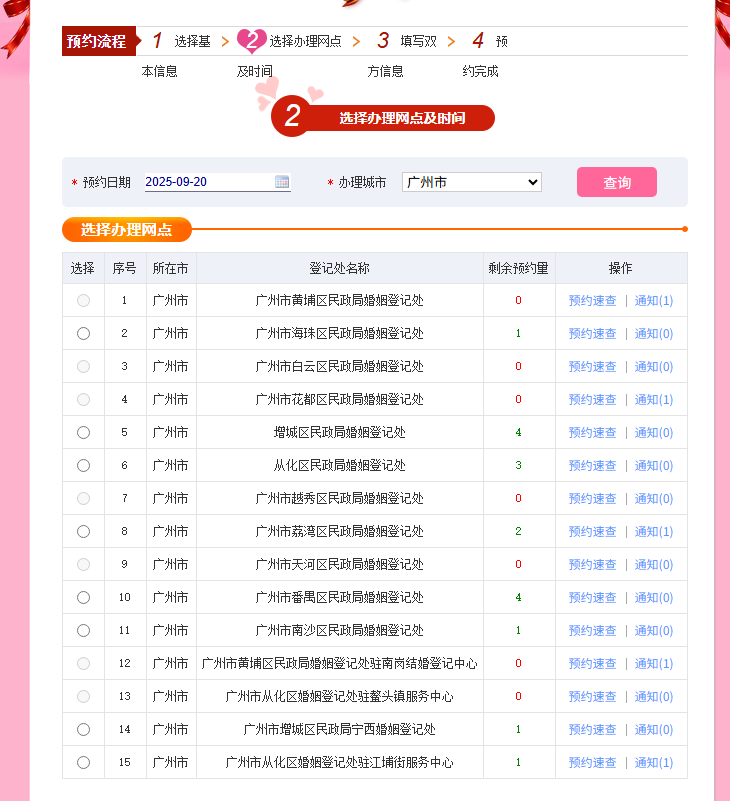The width and height of the screenshot is (730, 801).
Task: Expand the 办理城市 dropdown showing 广州市
Action: click(471, 182)
